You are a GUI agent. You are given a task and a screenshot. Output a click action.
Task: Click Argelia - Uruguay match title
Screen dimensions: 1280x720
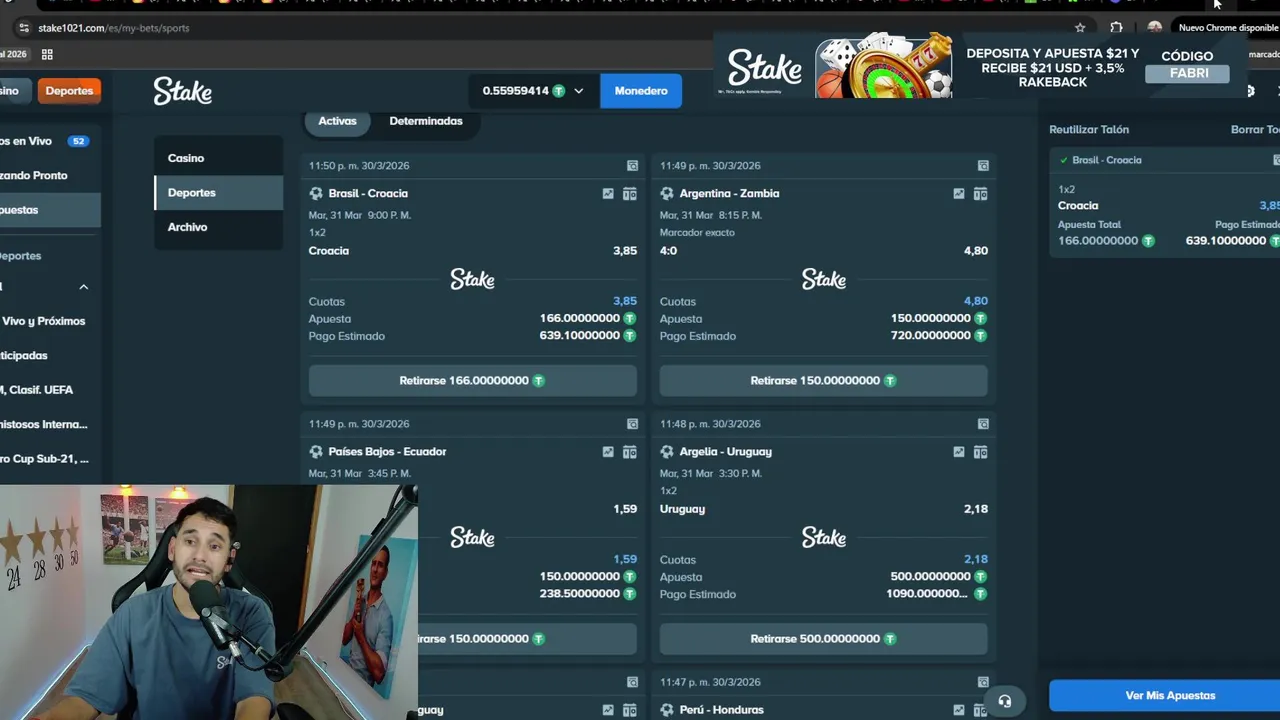click(x=725, y=452)
